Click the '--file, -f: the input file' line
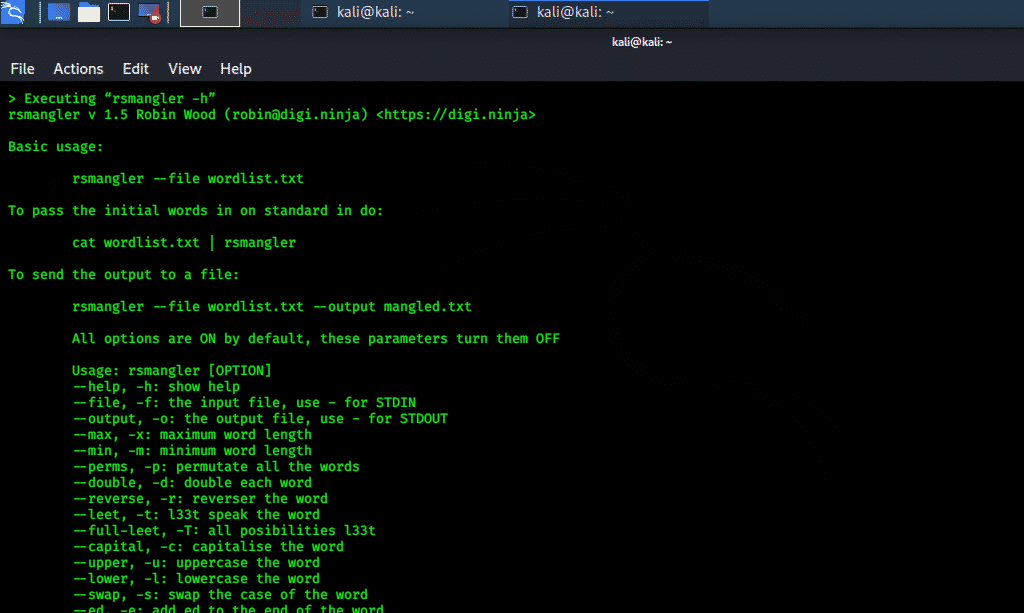 [x=244, y=403]
